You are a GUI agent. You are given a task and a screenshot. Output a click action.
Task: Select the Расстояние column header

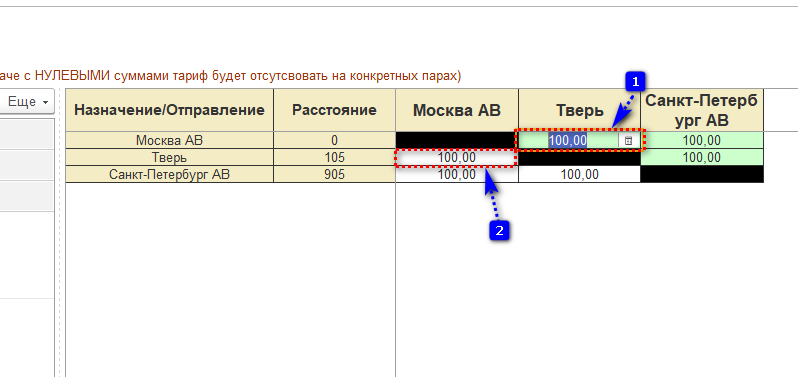click(x=334, y=110)
